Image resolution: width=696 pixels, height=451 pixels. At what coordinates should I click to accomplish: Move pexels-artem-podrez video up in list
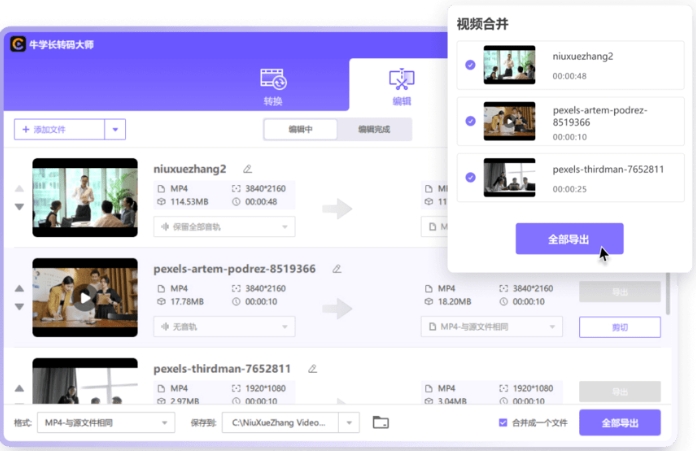(x=19, y=289)
